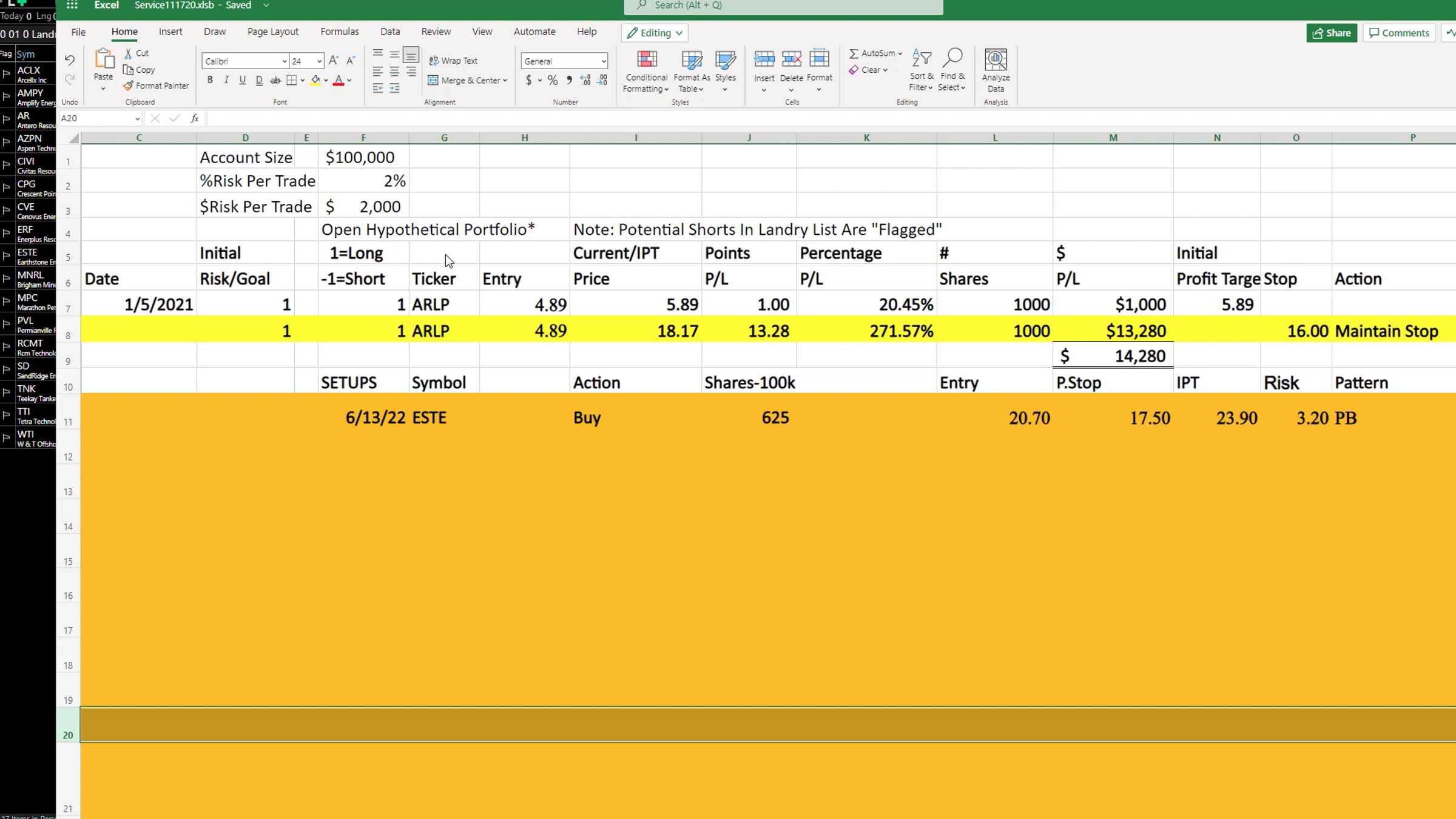
Task: Switch to the Formulas tab
Action: pos(340,32)
